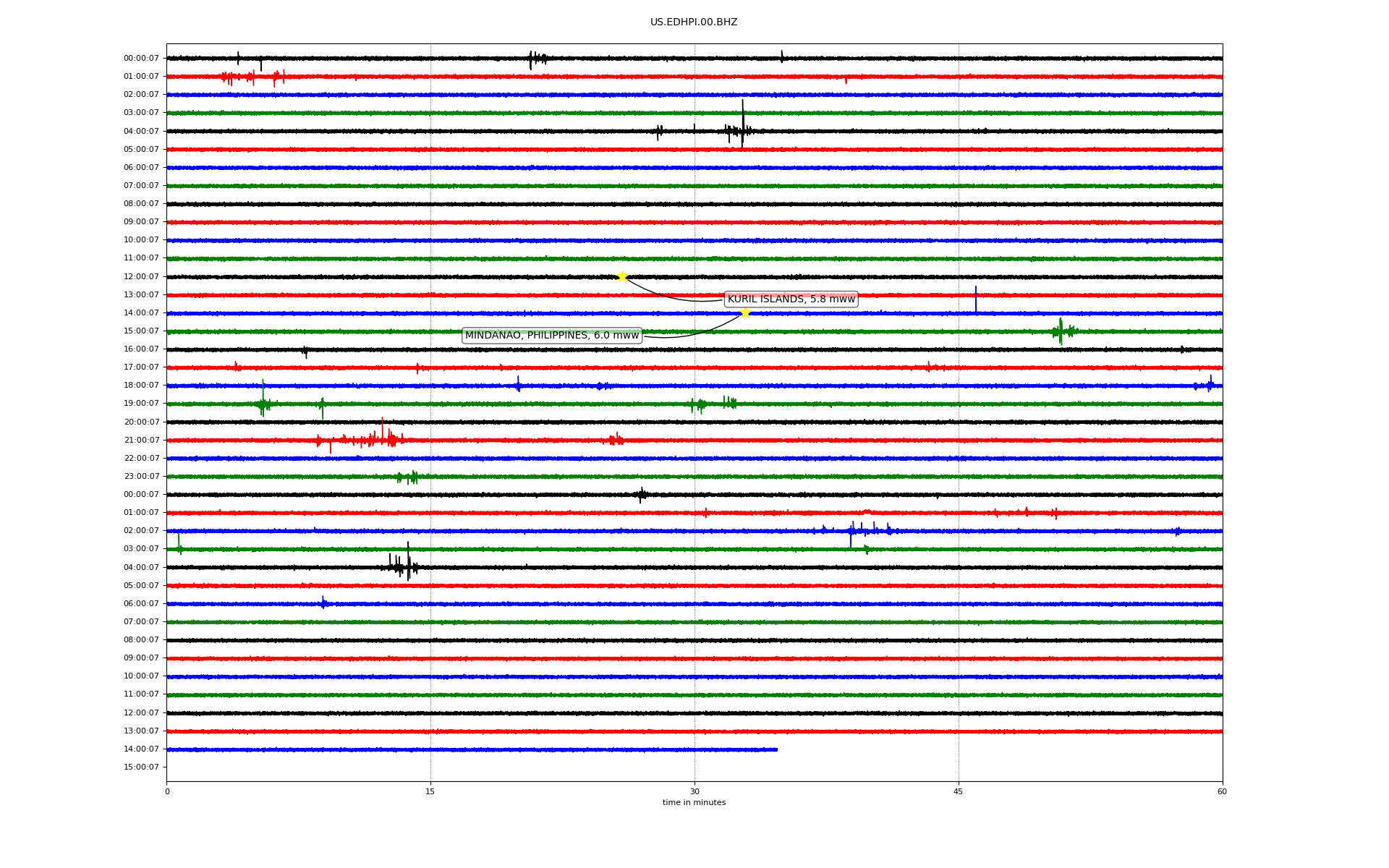This screenshot has height=868, width=1389.
Task: Click the first 00:00:07 trace label at top
Action: [141, 59]
